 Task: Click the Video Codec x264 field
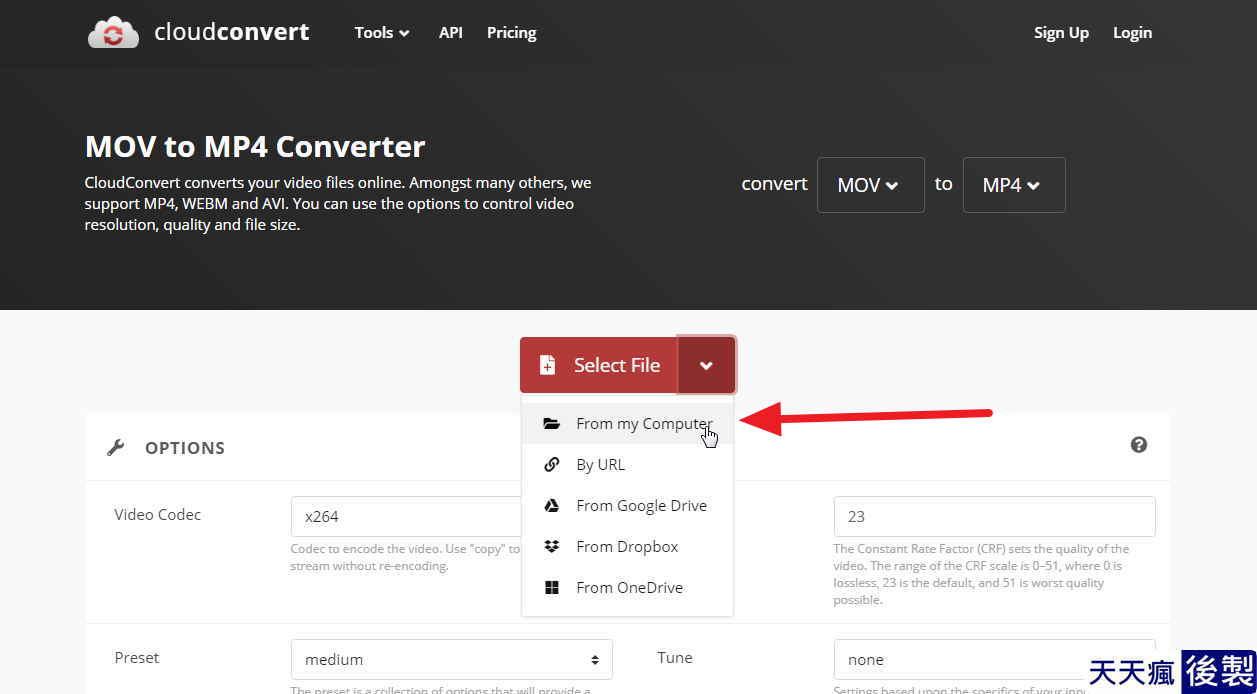point(406,517)
